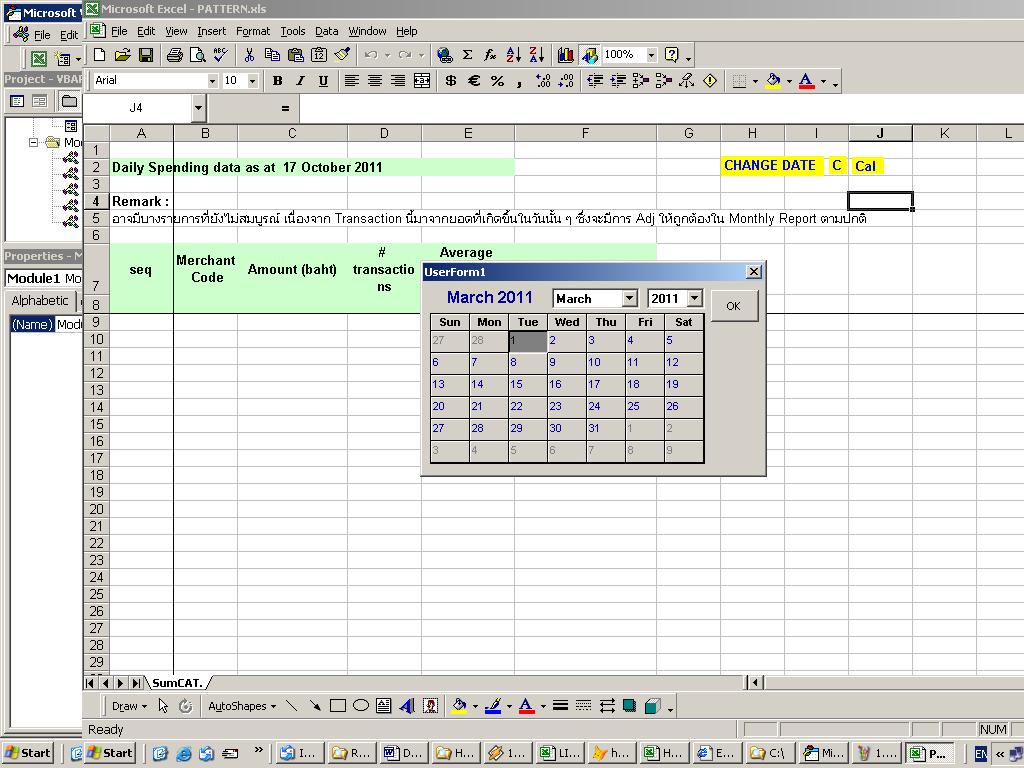
Task: Open the year dropdown showing 2011
Action: coord(694,298)
